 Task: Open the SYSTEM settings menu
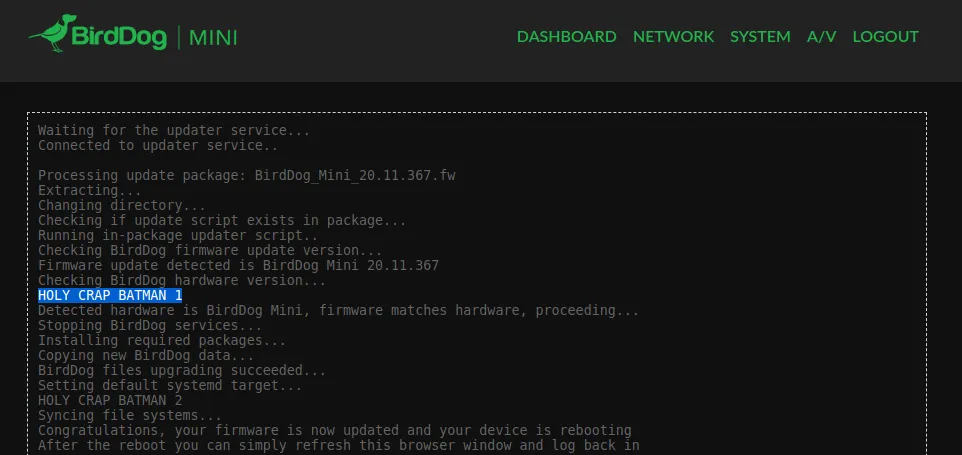point(760,37)
